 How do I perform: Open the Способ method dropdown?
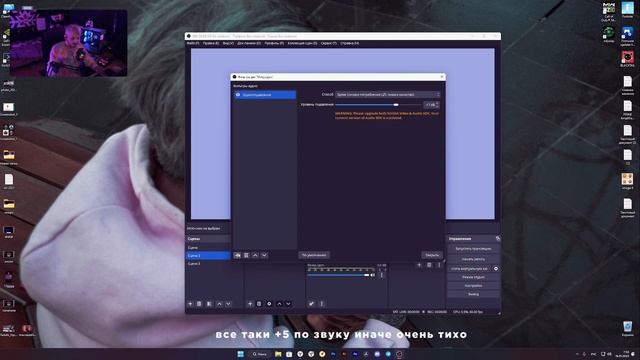click(387, 94)
